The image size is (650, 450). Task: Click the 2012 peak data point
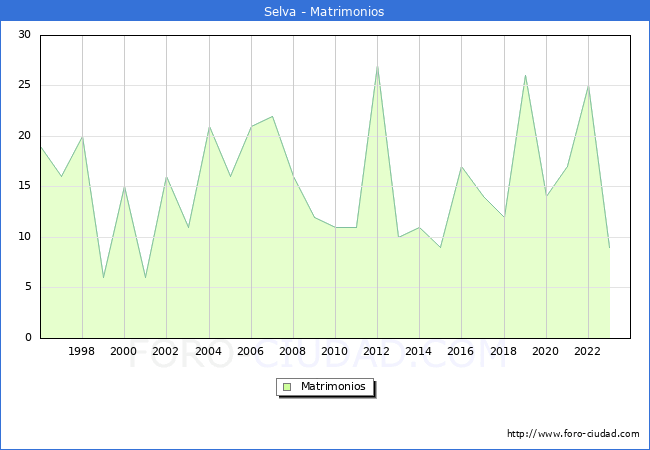tap(377, 66)
